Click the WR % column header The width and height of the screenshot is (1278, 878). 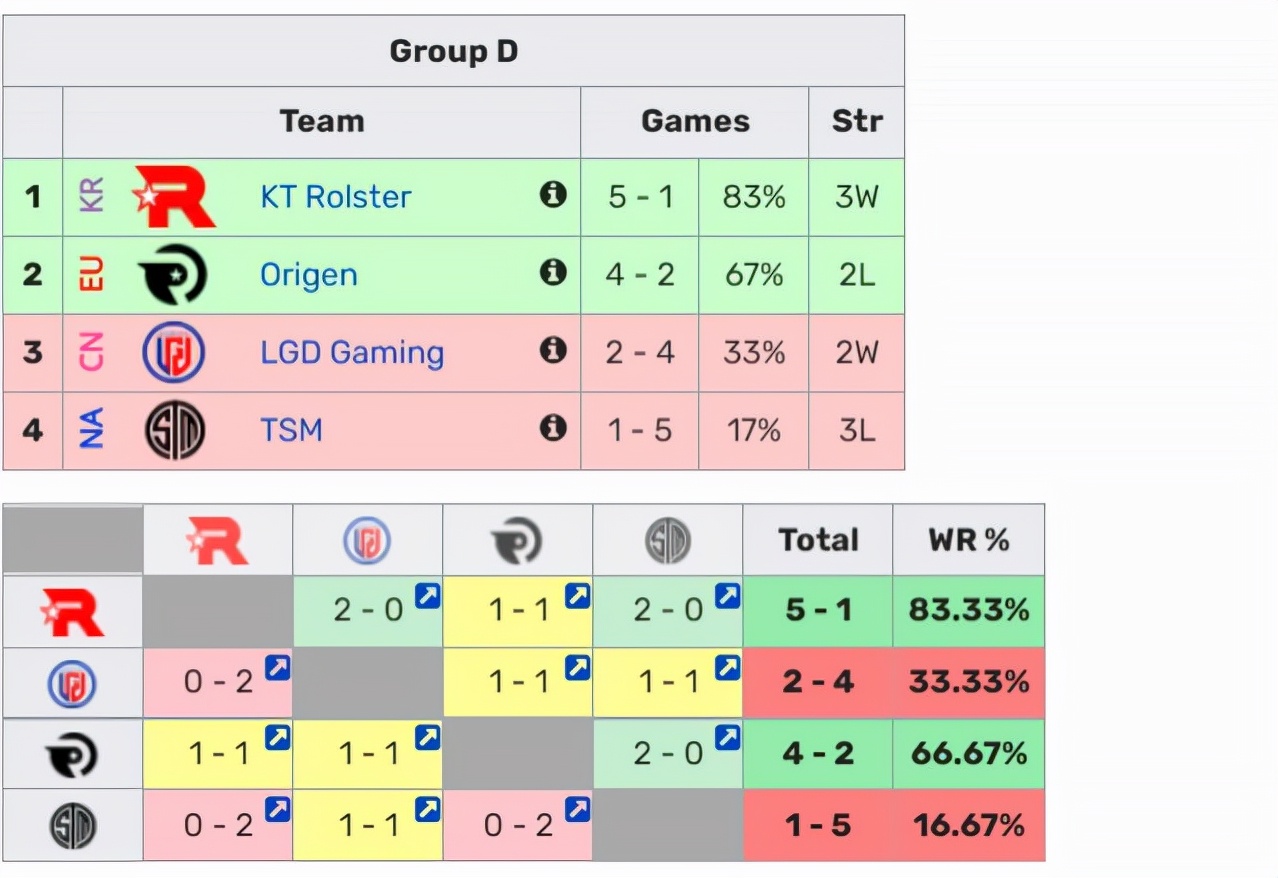(966, 540)
